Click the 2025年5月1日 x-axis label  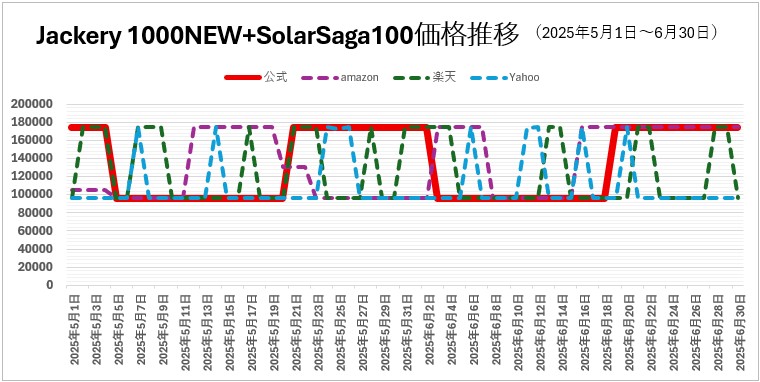coord(75,330)
